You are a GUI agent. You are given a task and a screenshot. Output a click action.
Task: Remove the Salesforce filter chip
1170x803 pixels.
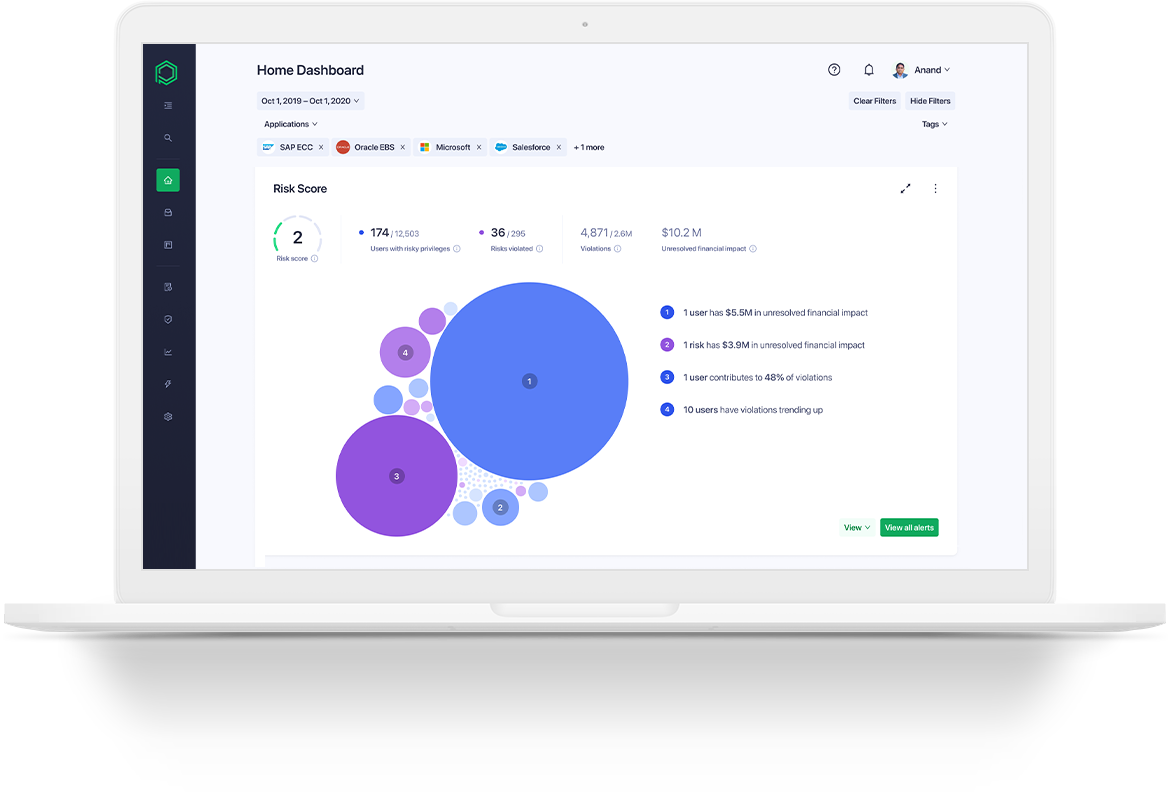556,147
